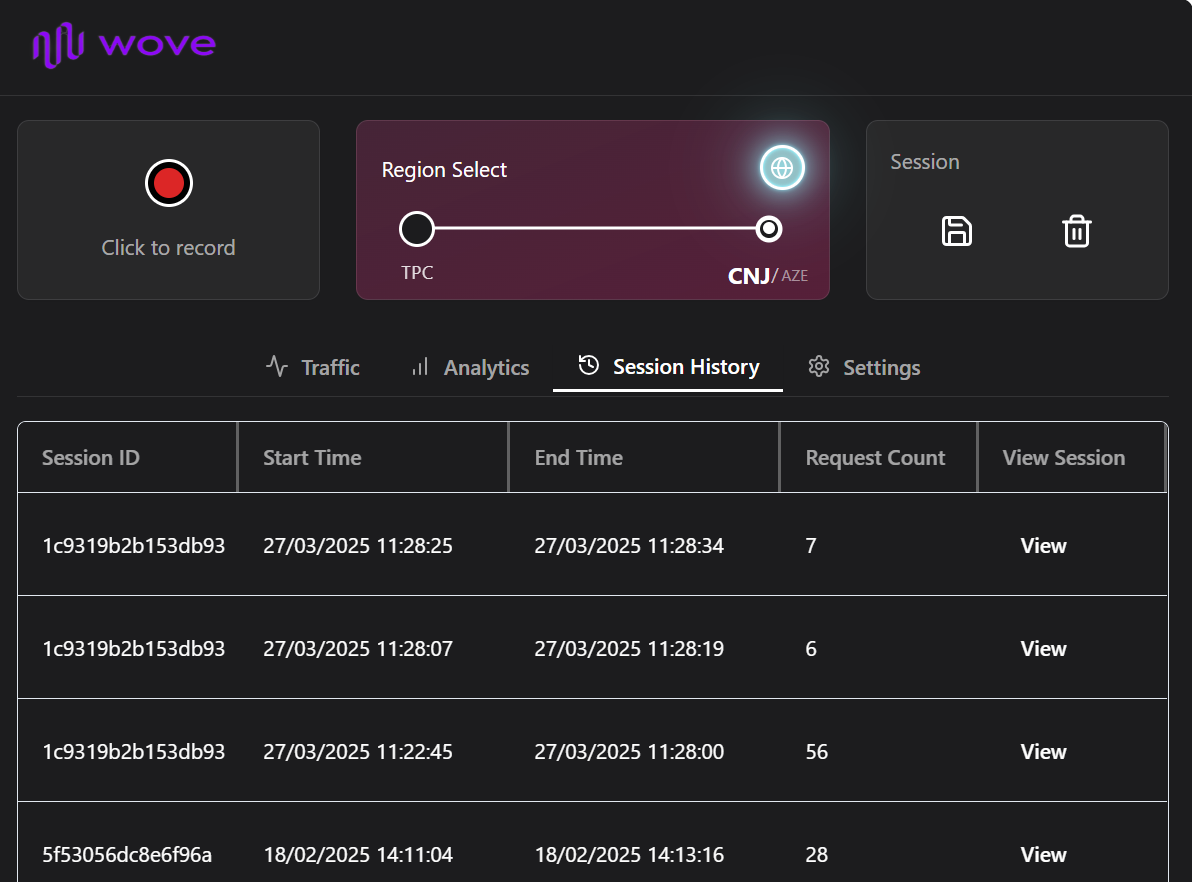View the session with 56 requests

(1043, 751)
